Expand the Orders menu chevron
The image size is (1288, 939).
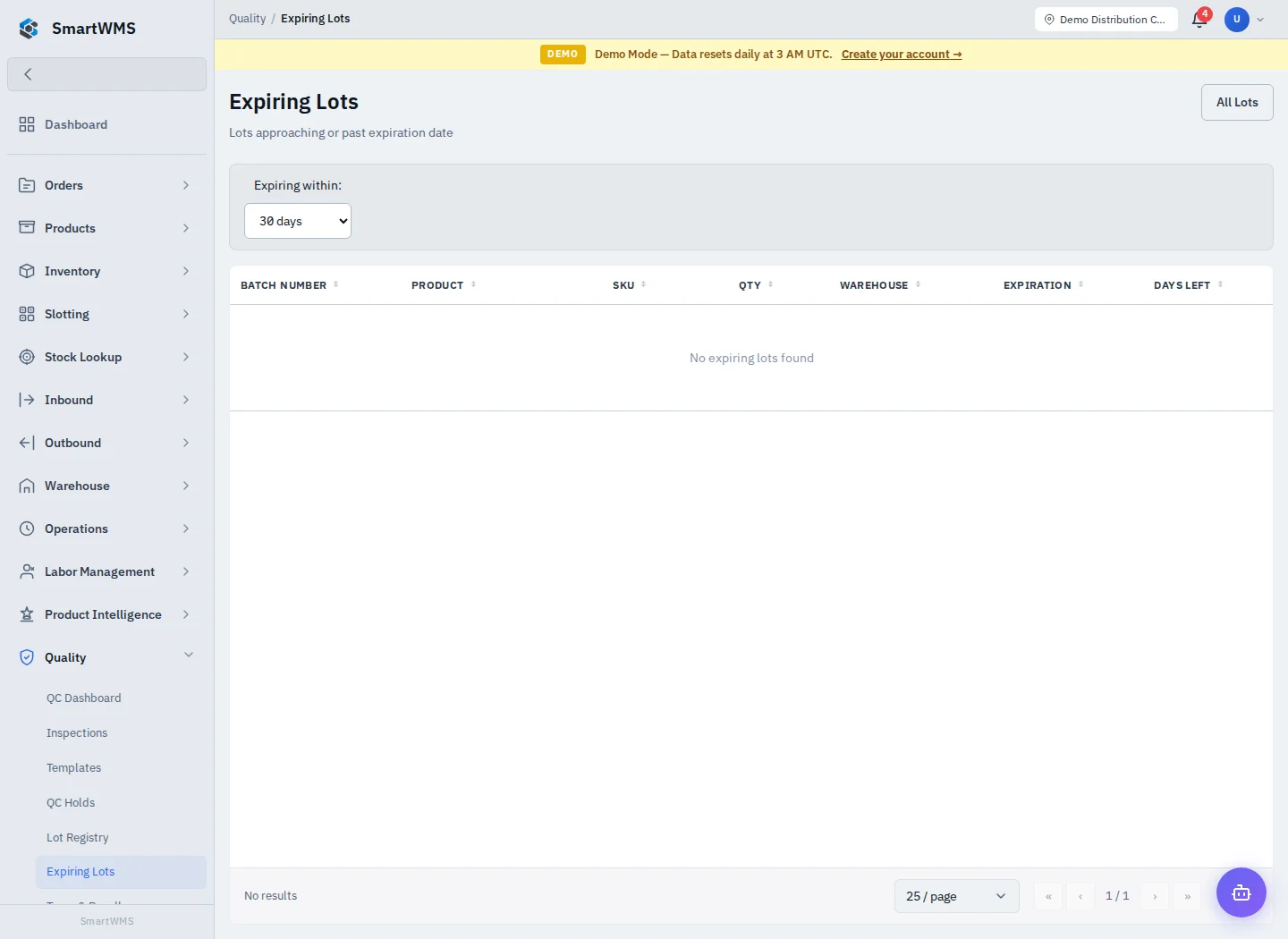[x=186, y=185]
